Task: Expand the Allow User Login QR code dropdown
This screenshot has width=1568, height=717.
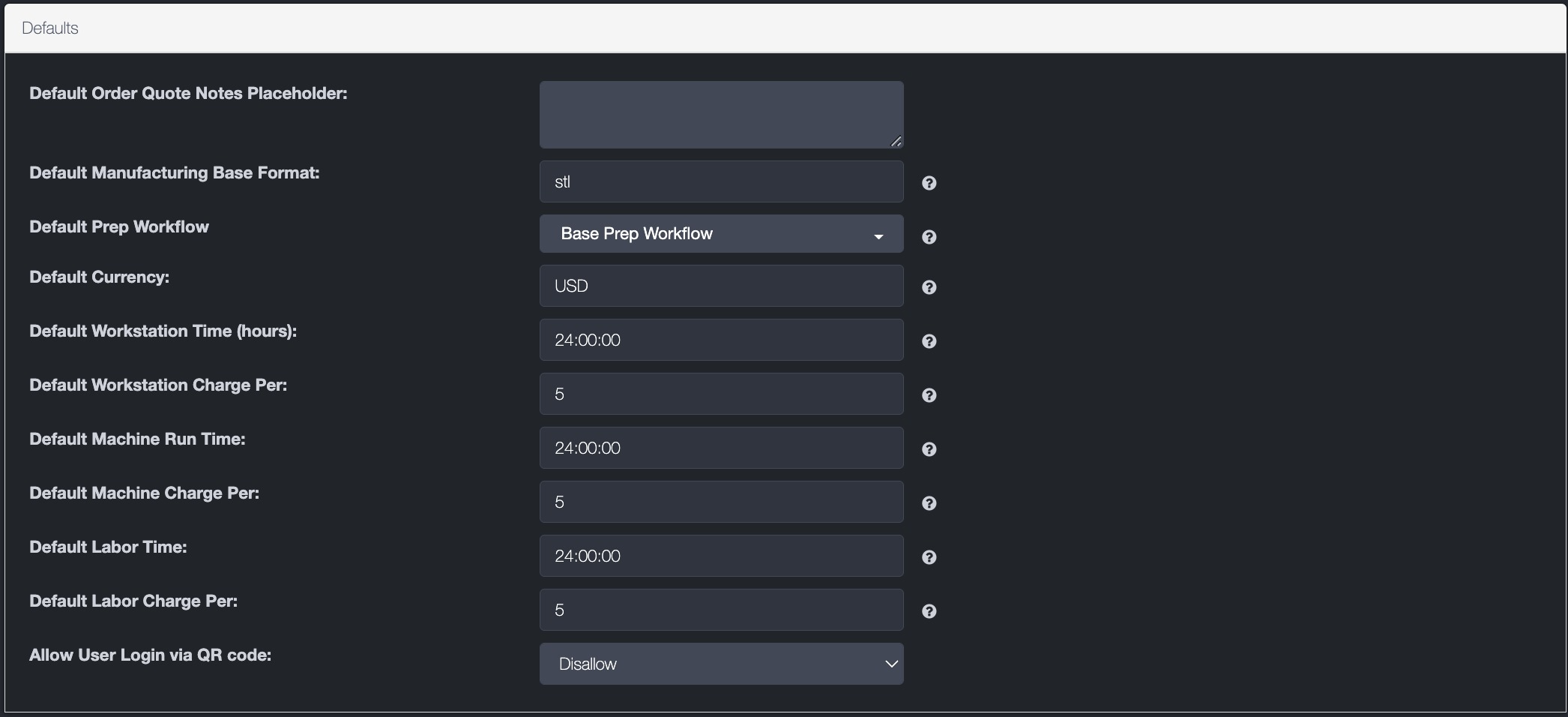Action: click(x=720, y=664)
